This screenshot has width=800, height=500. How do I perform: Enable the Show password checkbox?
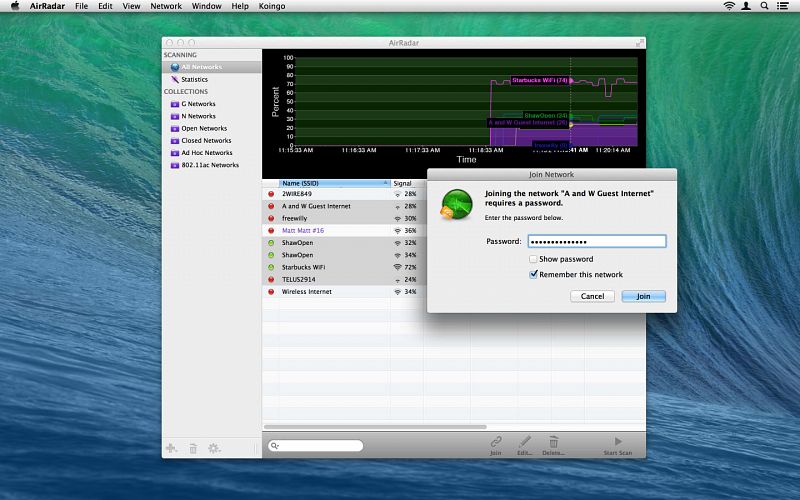coord(534,259)
